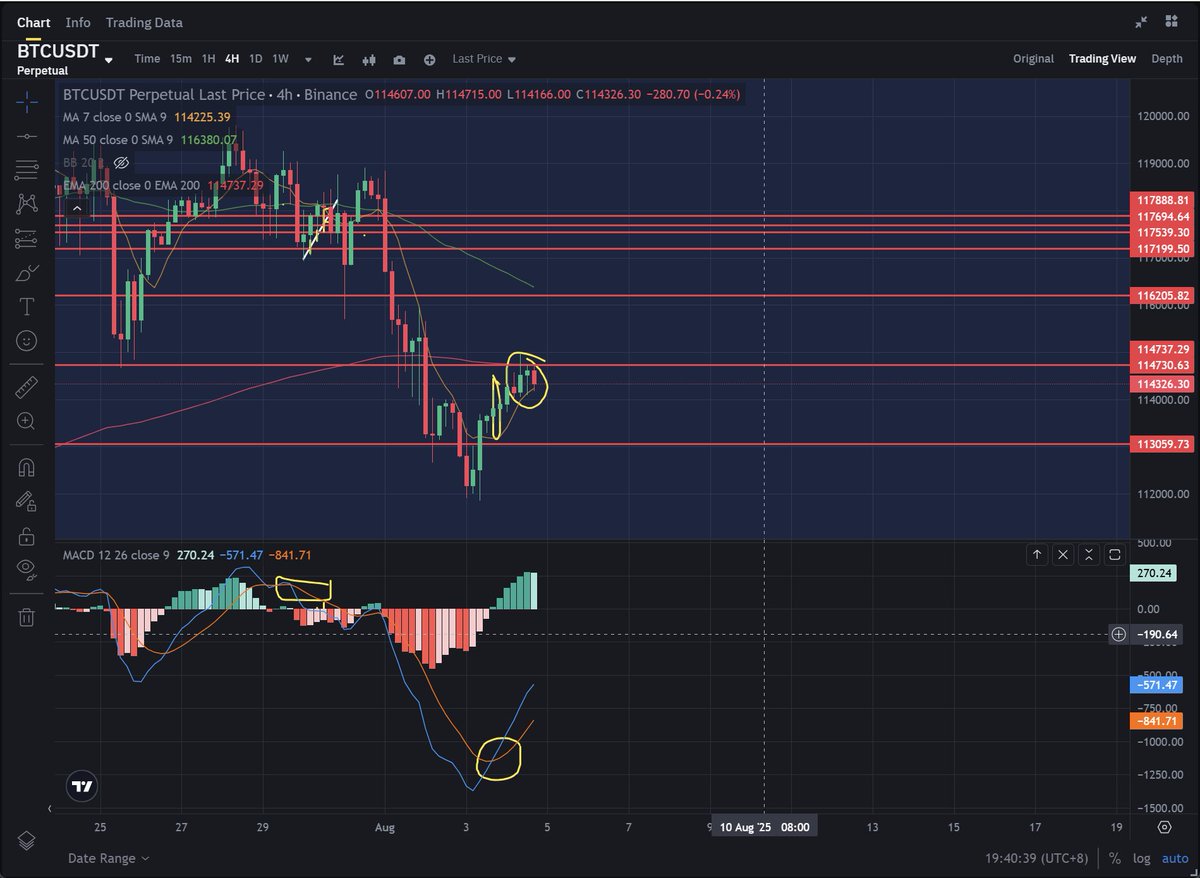The width and height of the screenshot is (1200, 878).
Task: Open the emoji icons tool
Action: tap(27, 341)
